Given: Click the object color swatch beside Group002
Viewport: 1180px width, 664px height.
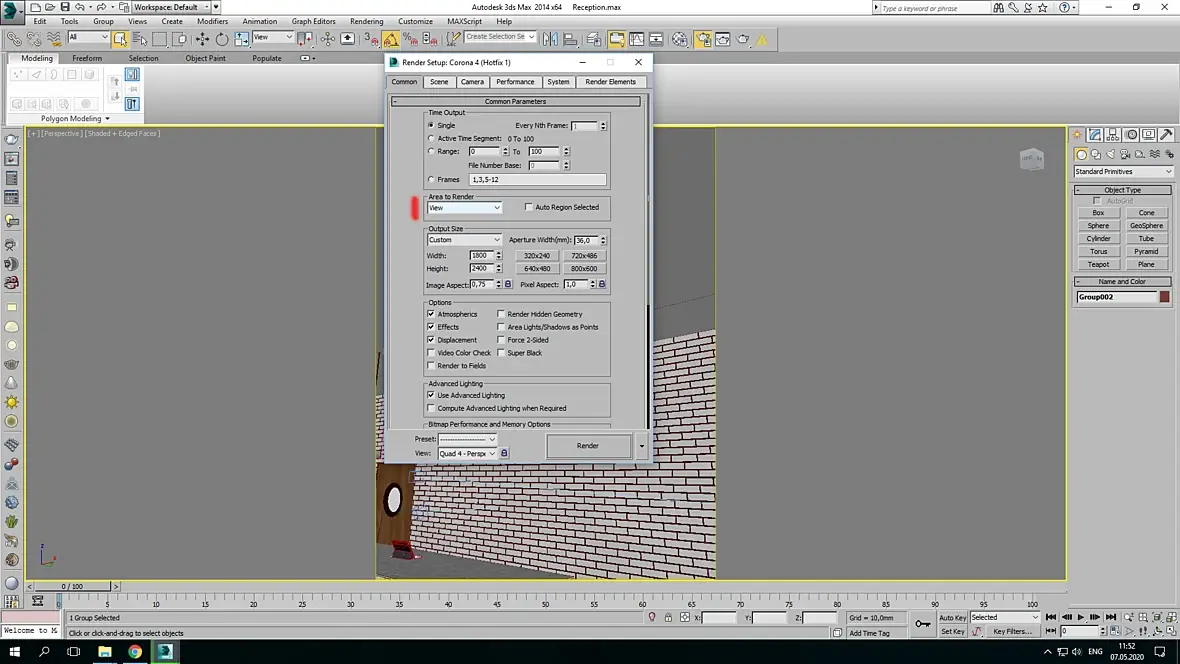Looking at the screenshot, I should click(x=1165, y=297).
